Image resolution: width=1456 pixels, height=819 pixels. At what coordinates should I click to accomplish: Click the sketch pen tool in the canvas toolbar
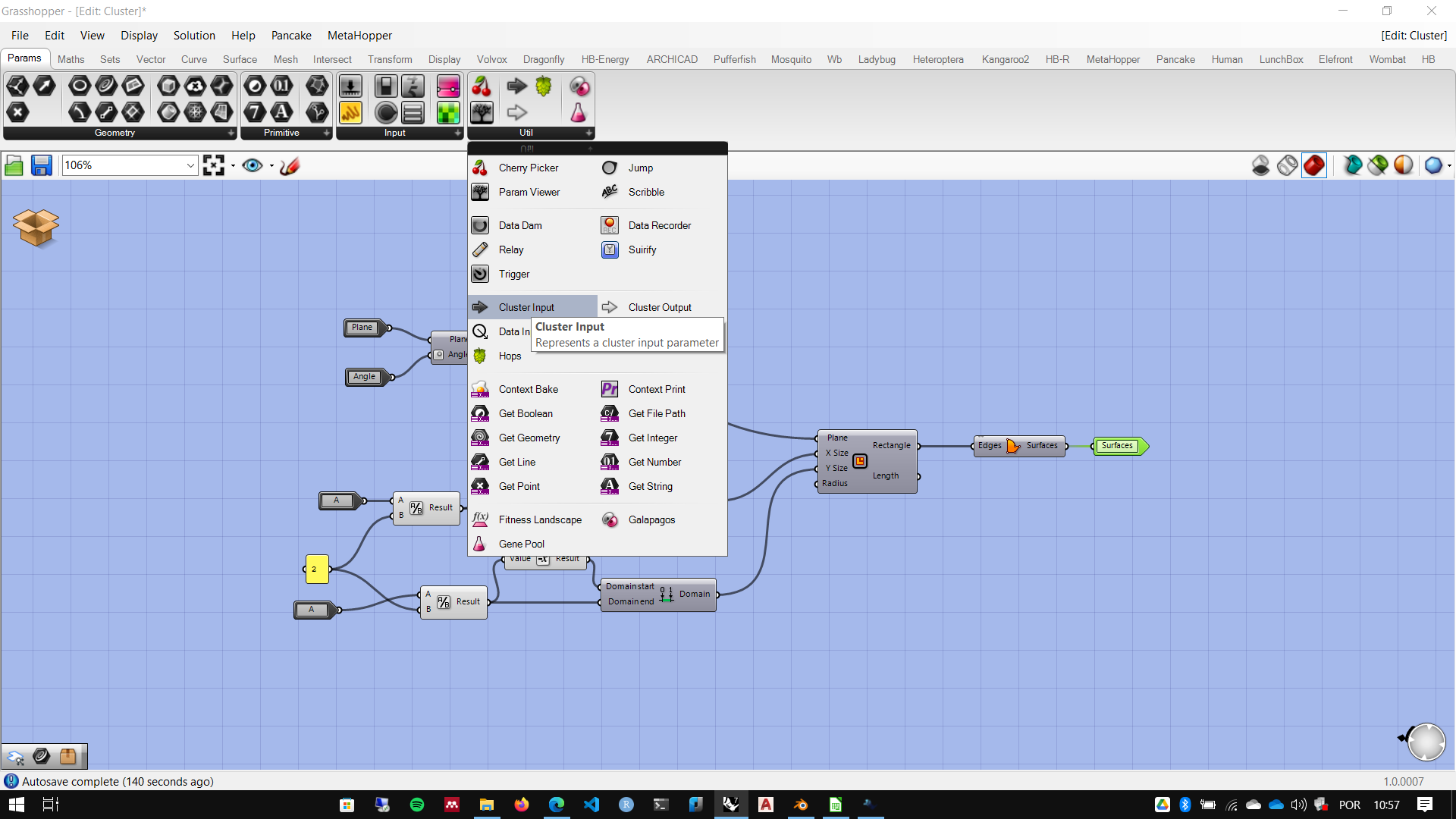coord(290,165)
